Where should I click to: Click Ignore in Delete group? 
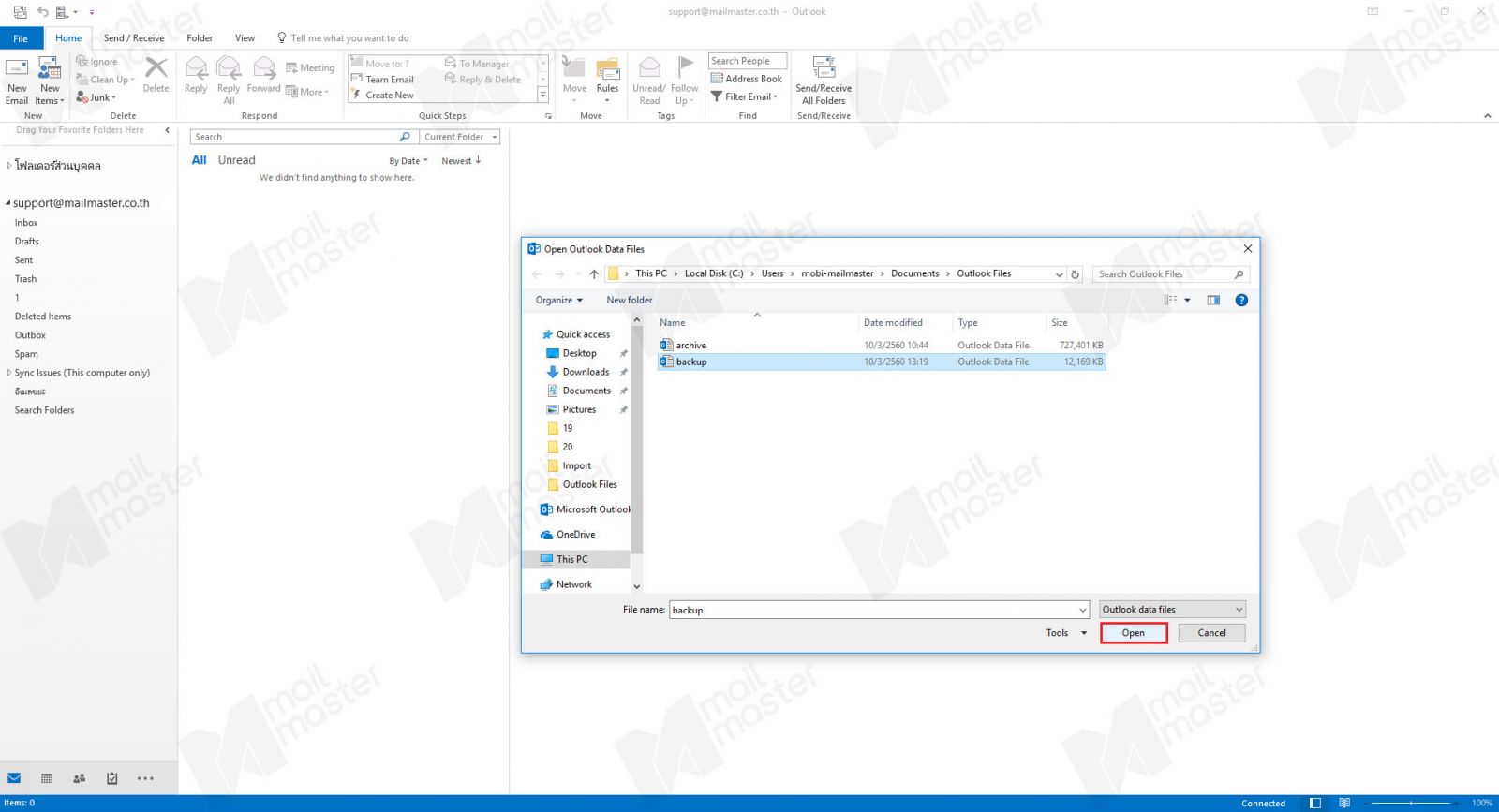(96, 62)
